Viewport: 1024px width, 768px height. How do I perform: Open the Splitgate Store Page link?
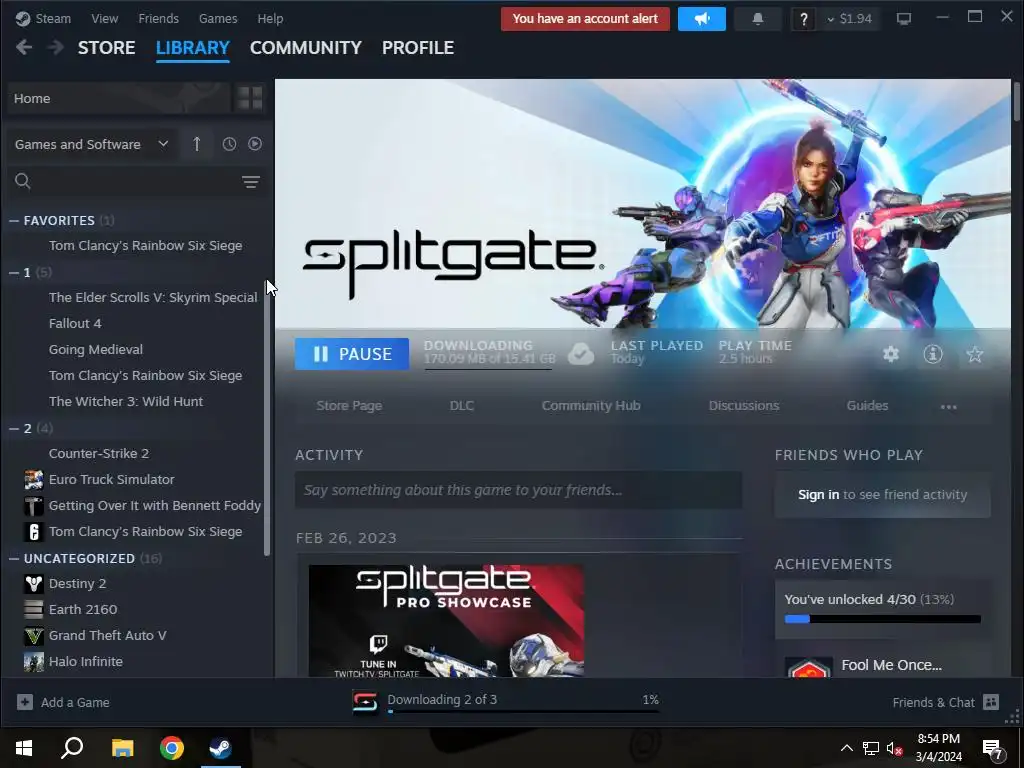click(x=349, y=406)
